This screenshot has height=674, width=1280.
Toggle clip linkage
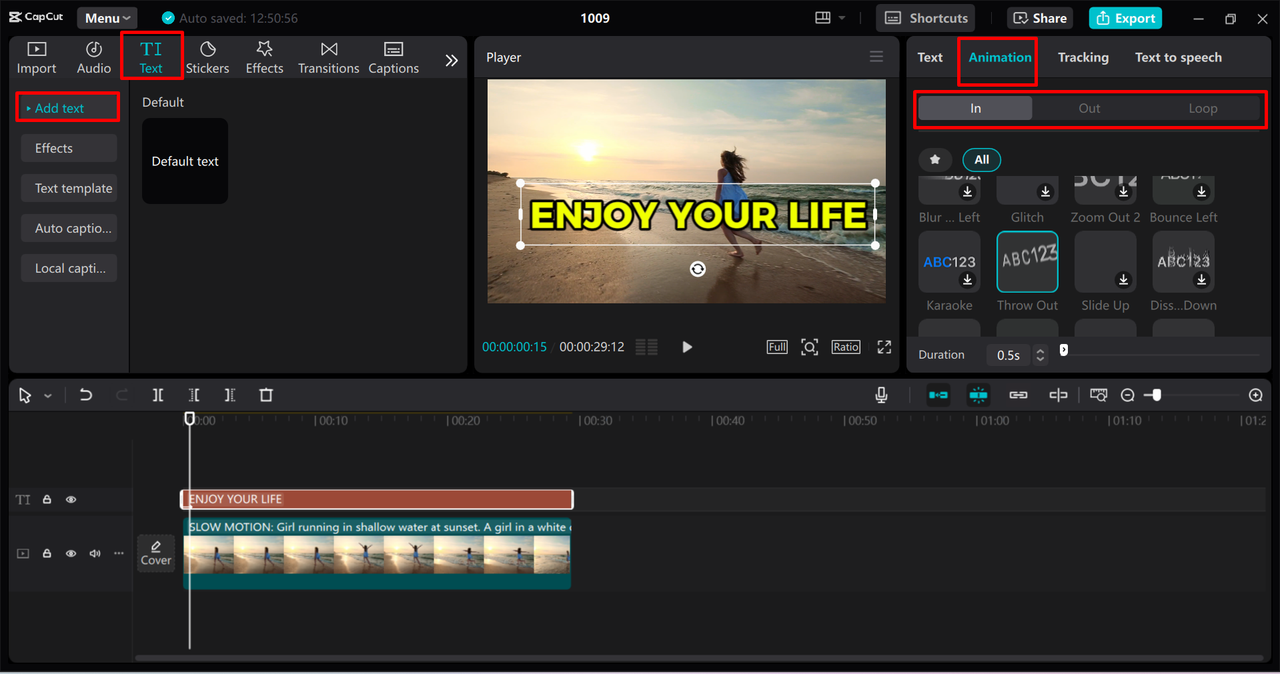pyautogui.click(x=1018, y=395)
